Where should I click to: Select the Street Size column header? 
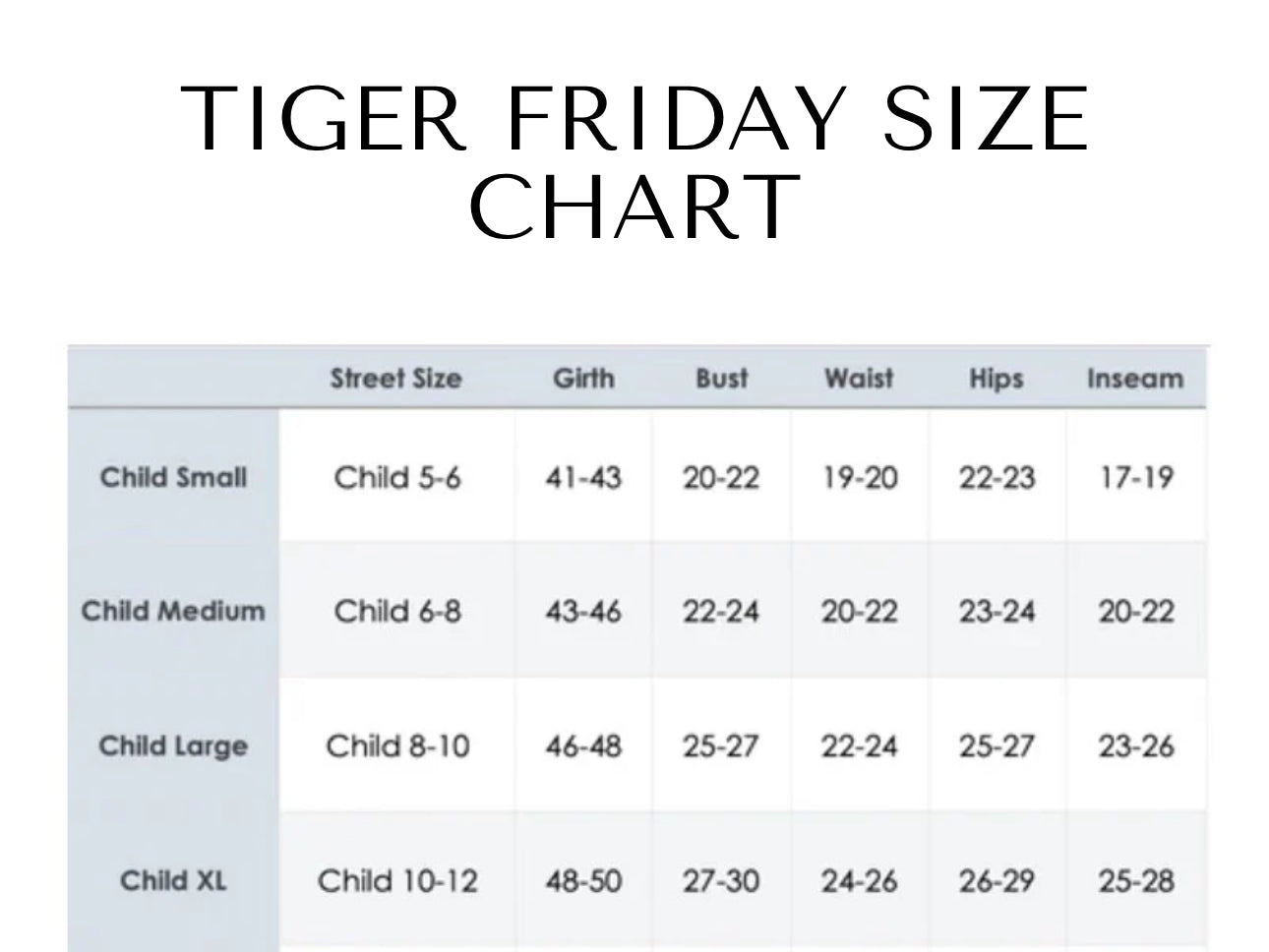tap(395, 379)
